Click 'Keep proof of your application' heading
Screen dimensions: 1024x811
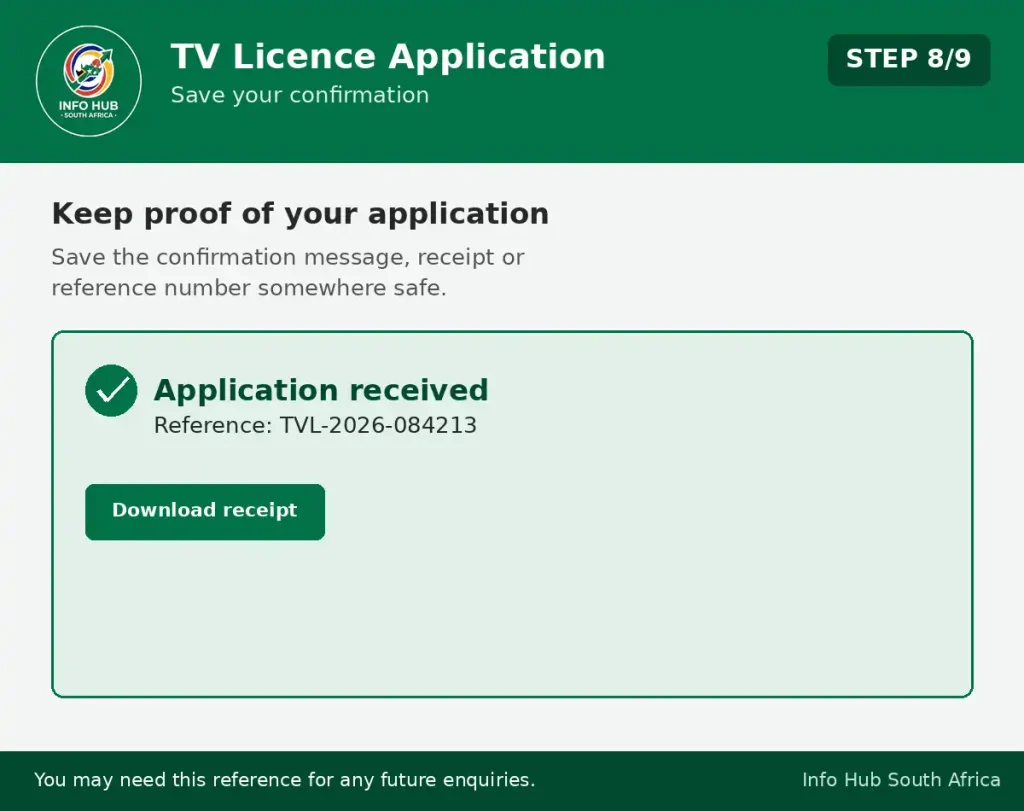coord(300,214)
